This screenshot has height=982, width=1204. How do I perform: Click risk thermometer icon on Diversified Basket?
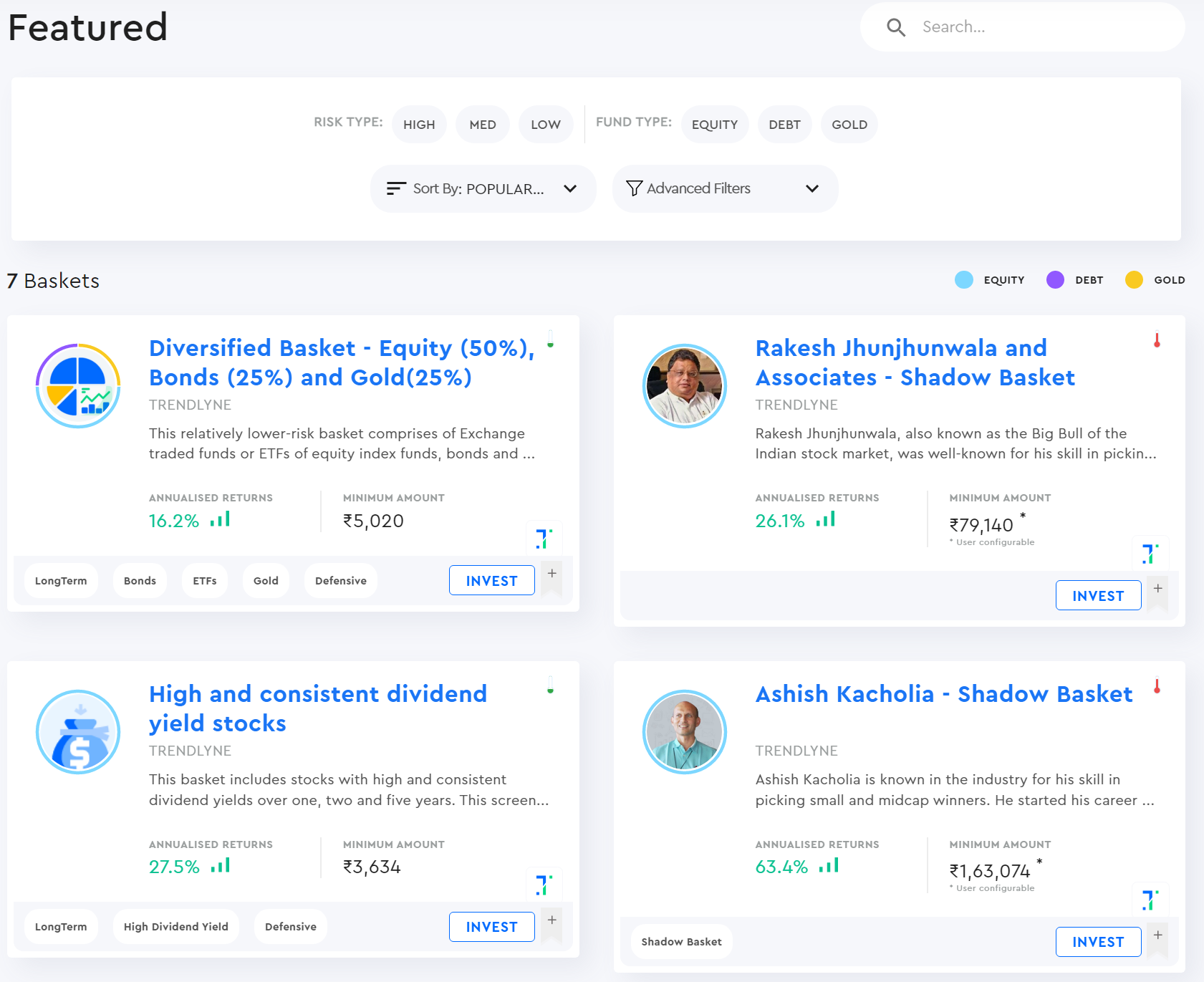tap(550, 339)
